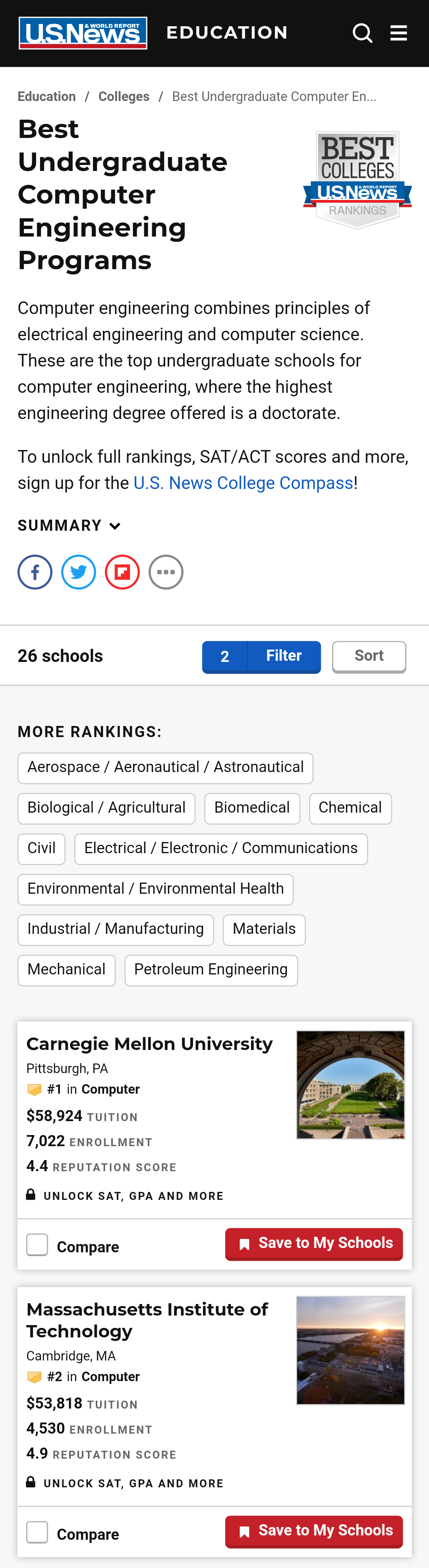Open the hamburger navigation menu

398,33
